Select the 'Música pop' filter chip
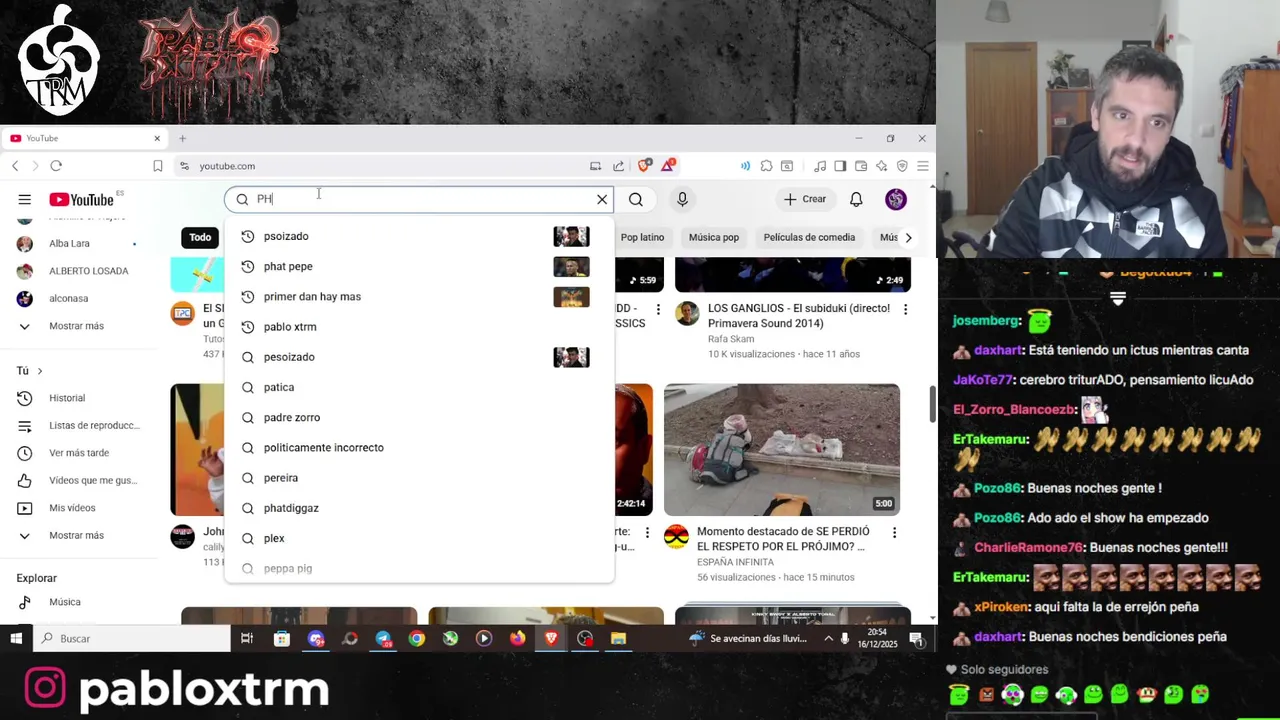This screenshot has height=720, width=1280. pyautogui.click(x=713, y=237)
